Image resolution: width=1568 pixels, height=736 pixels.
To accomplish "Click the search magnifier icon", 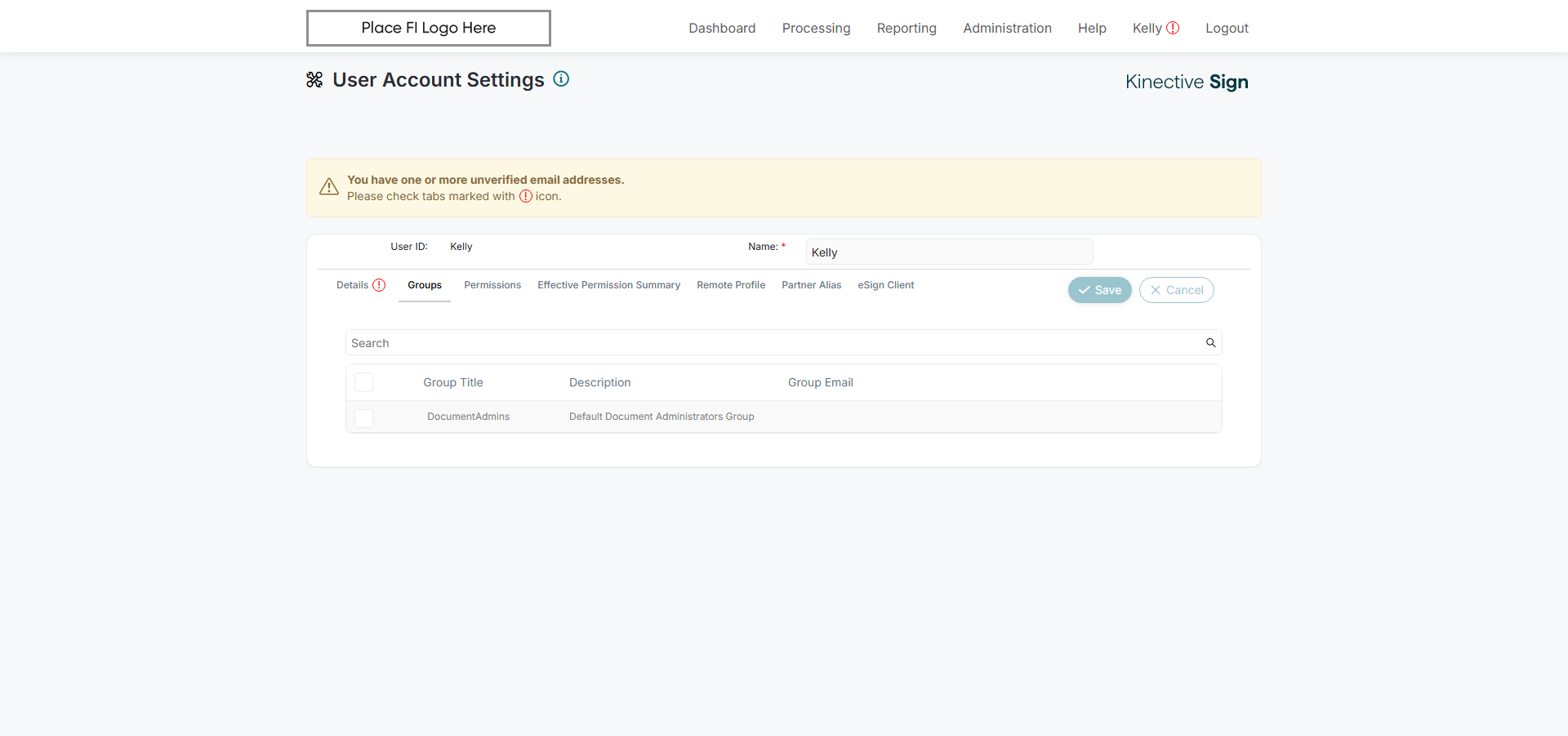I will (x=1210, y=343).
